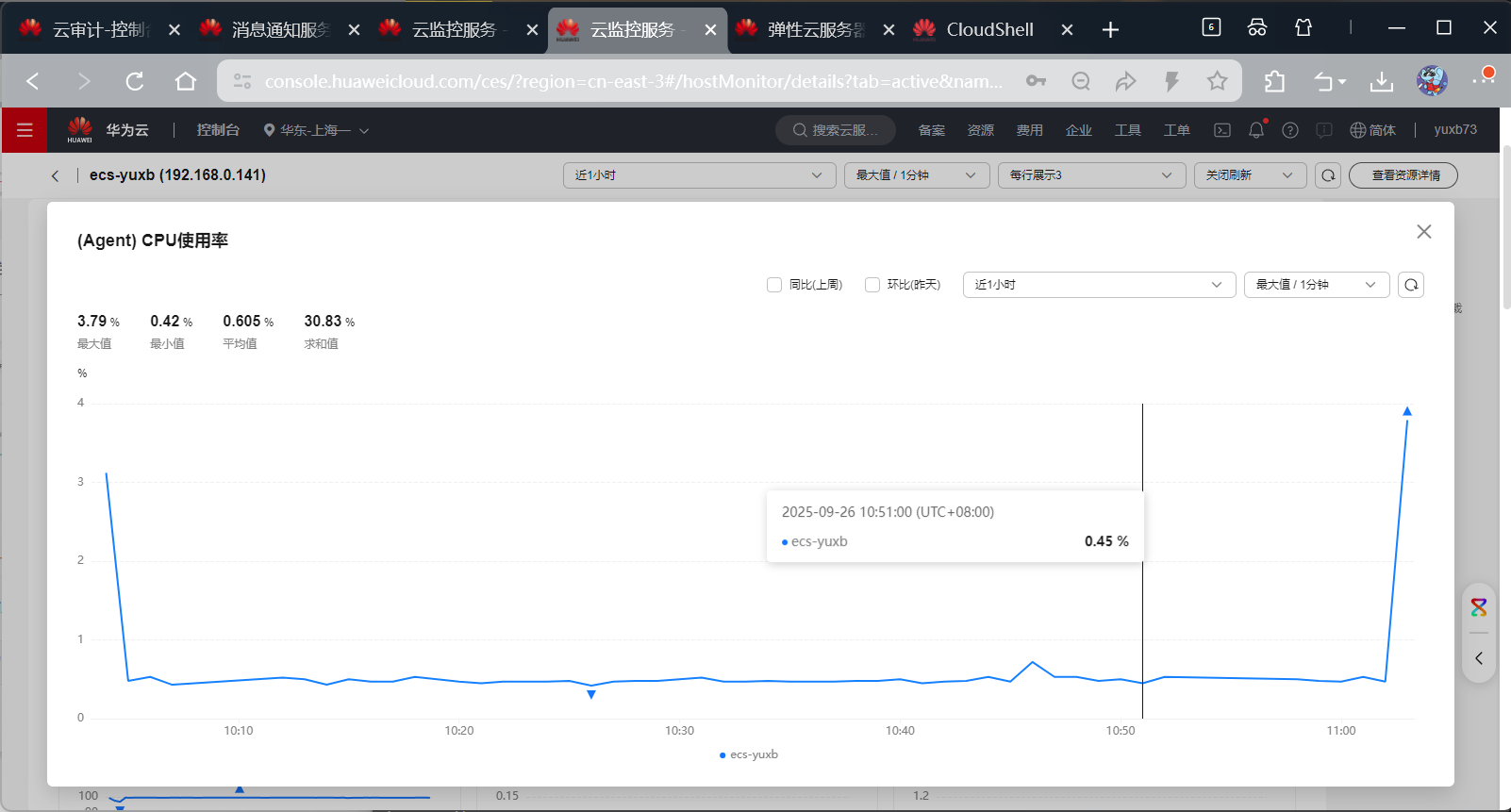This screenshot has height=812, width=1511.
Task: Click the 控制台 console link
Action: (x=218, y=130)
